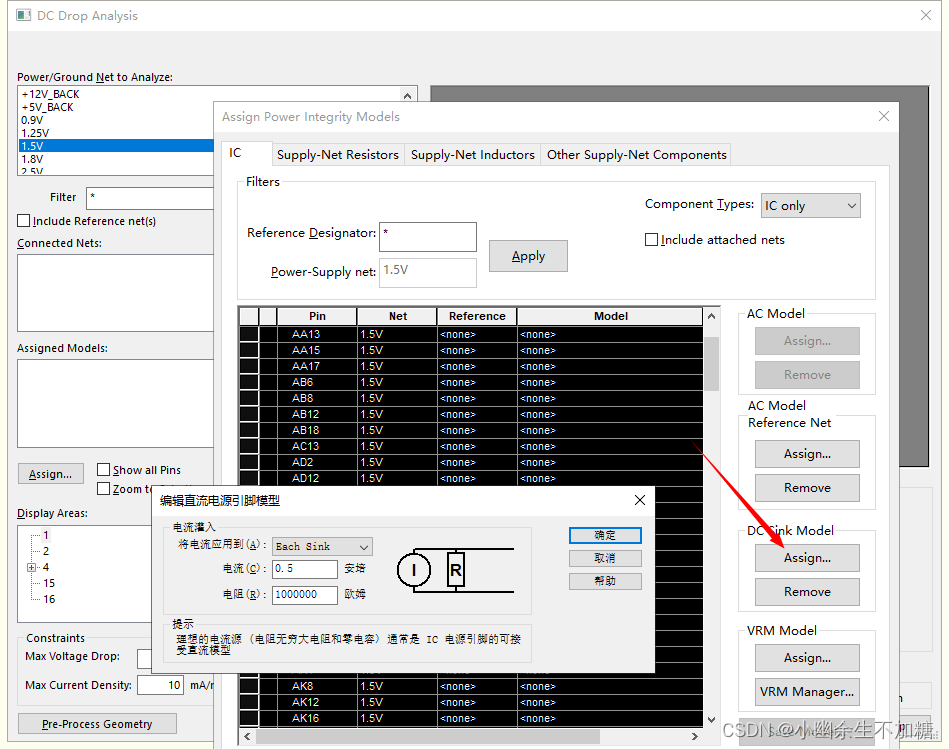Click the Assigned Models list box
Viewport: 949px width, 749px height.
(116, 404)
